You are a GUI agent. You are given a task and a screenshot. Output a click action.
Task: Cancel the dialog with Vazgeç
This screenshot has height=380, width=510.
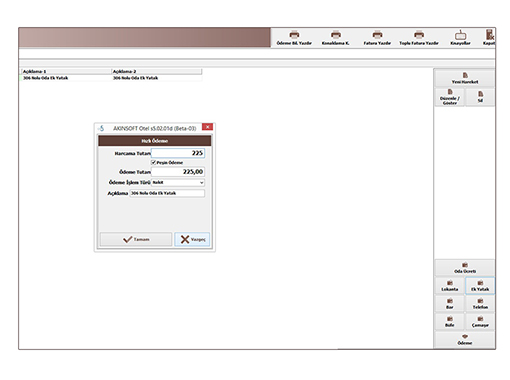click(x=192, y=239)
